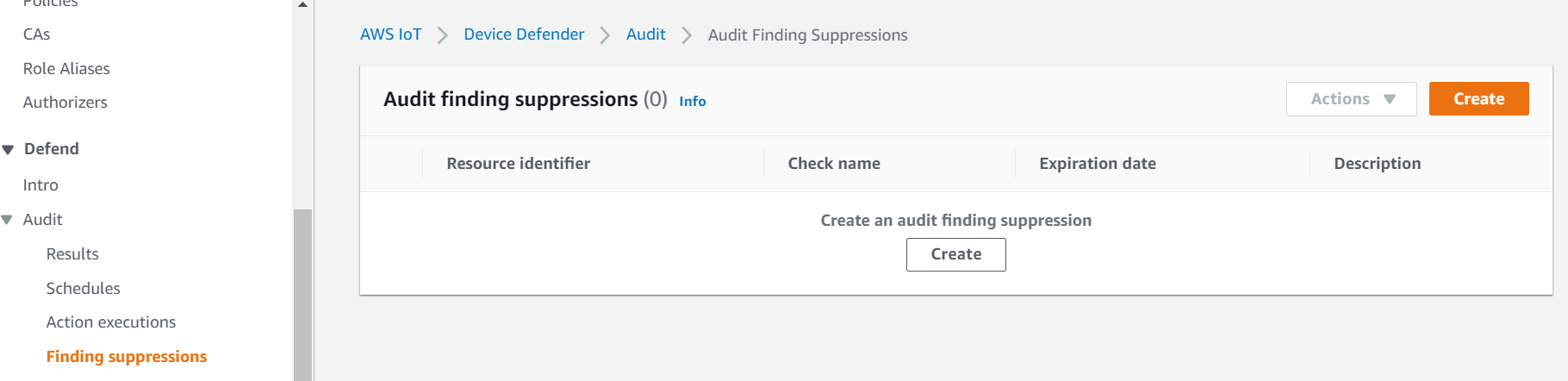Select Finding suppressions in the sidebar

[x=127, y=357]
